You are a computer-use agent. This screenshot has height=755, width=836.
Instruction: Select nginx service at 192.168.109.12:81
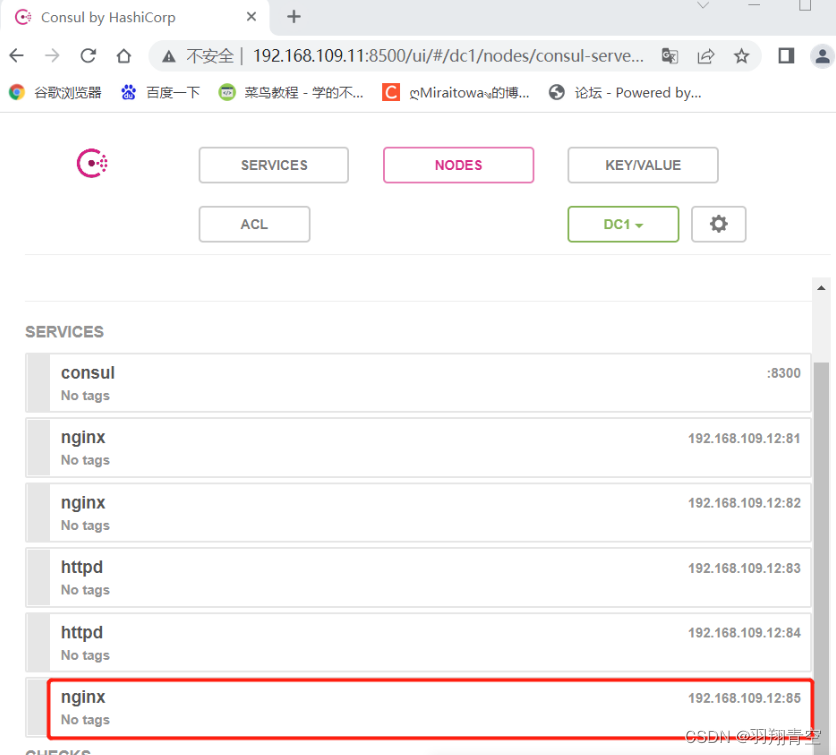[419, 448]
